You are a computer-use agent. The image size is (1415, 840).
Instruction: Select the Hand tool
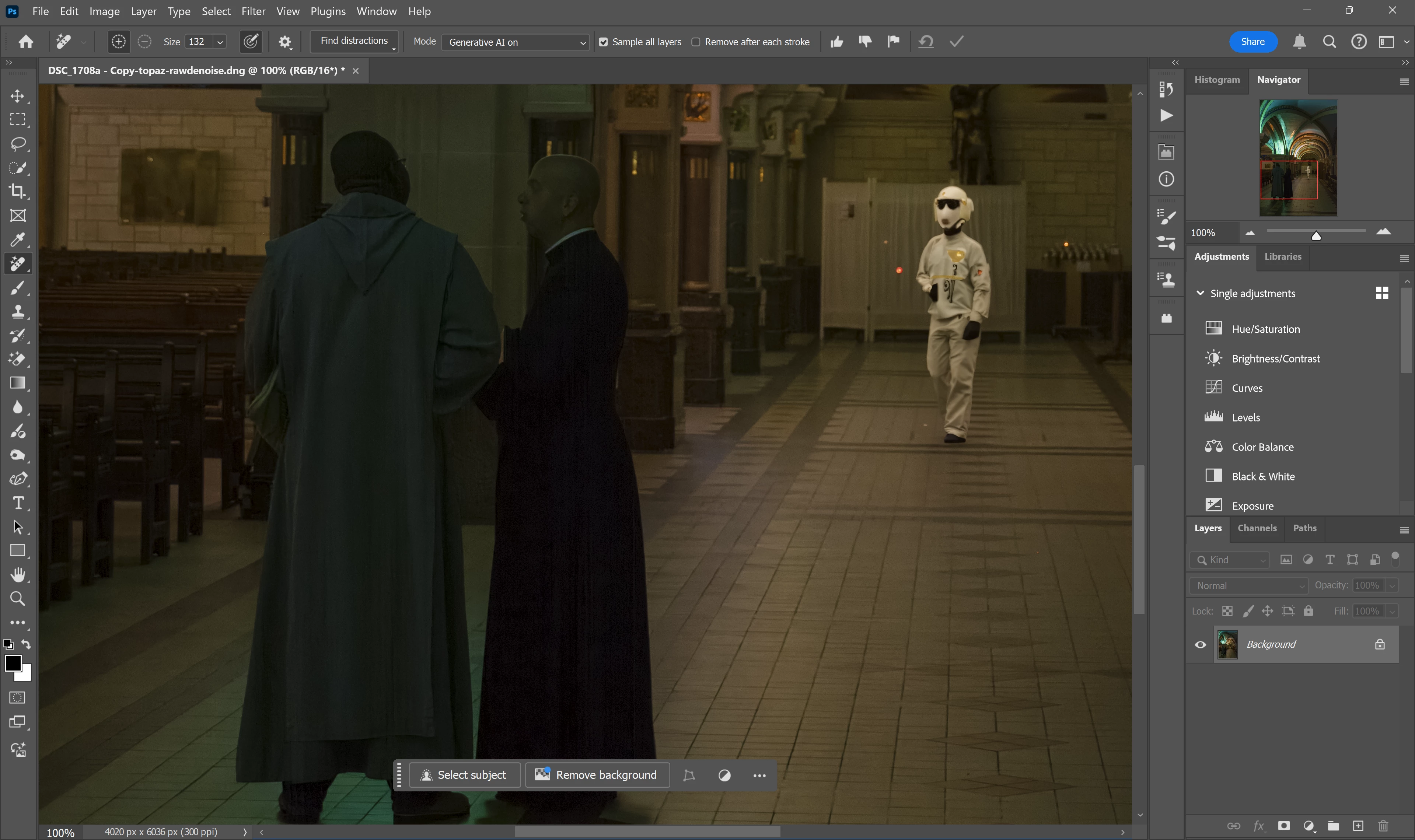[x=18, y=575]
